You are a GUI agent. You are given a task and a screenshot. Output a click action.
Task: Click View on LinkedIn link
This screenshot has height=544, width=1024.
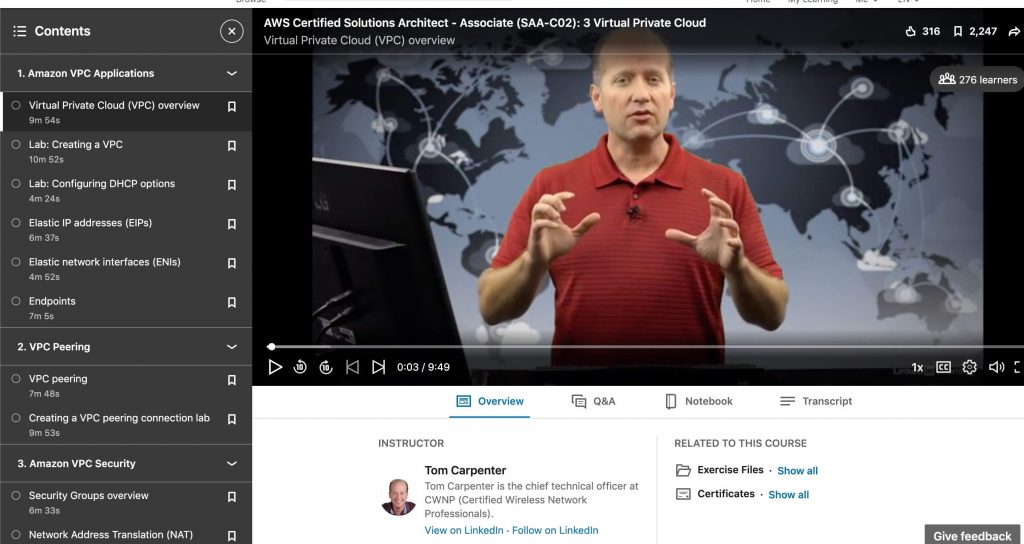pyautogui.click(x=464, y=530)
